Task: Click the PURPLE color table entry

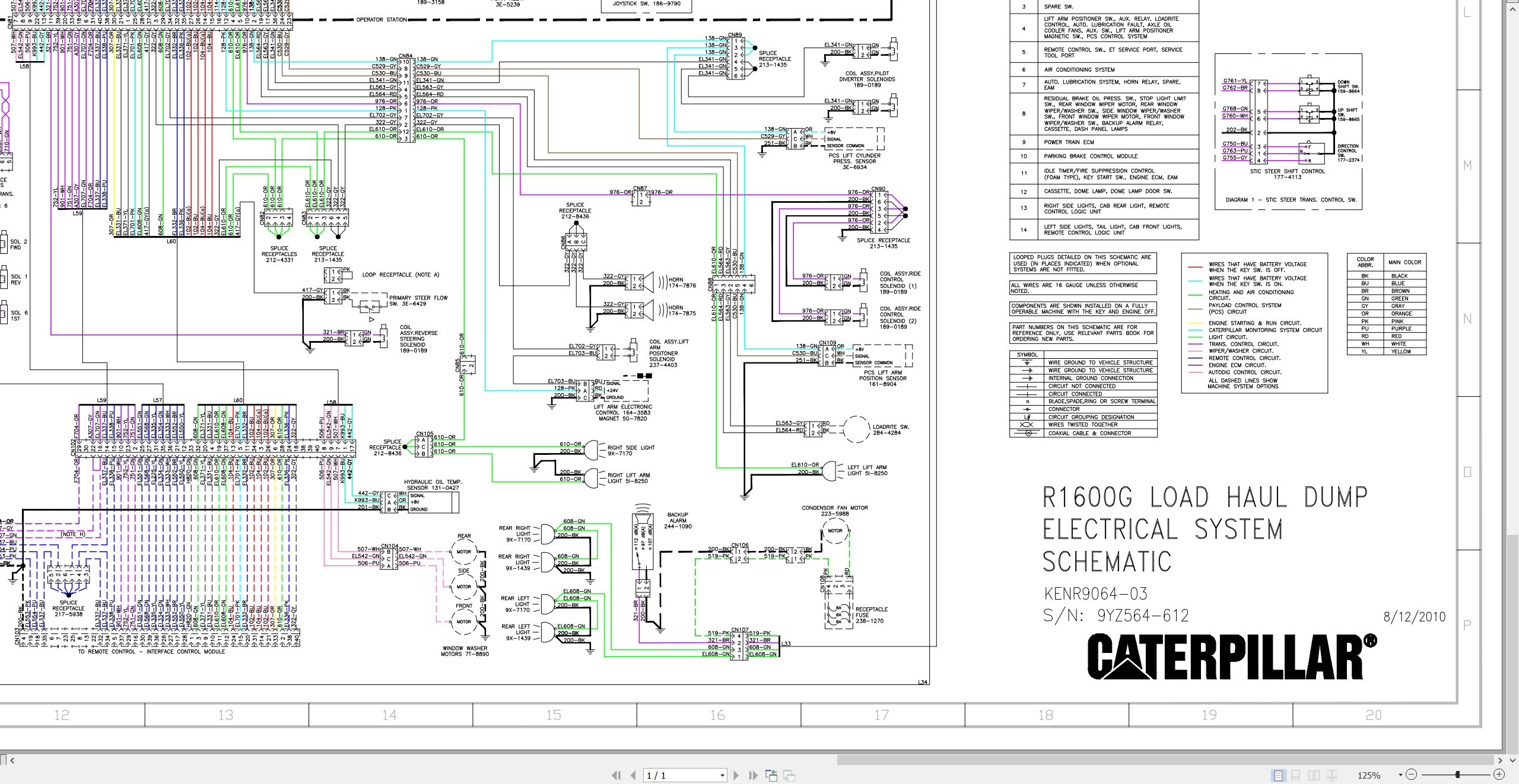Action: coord(1400,329)
